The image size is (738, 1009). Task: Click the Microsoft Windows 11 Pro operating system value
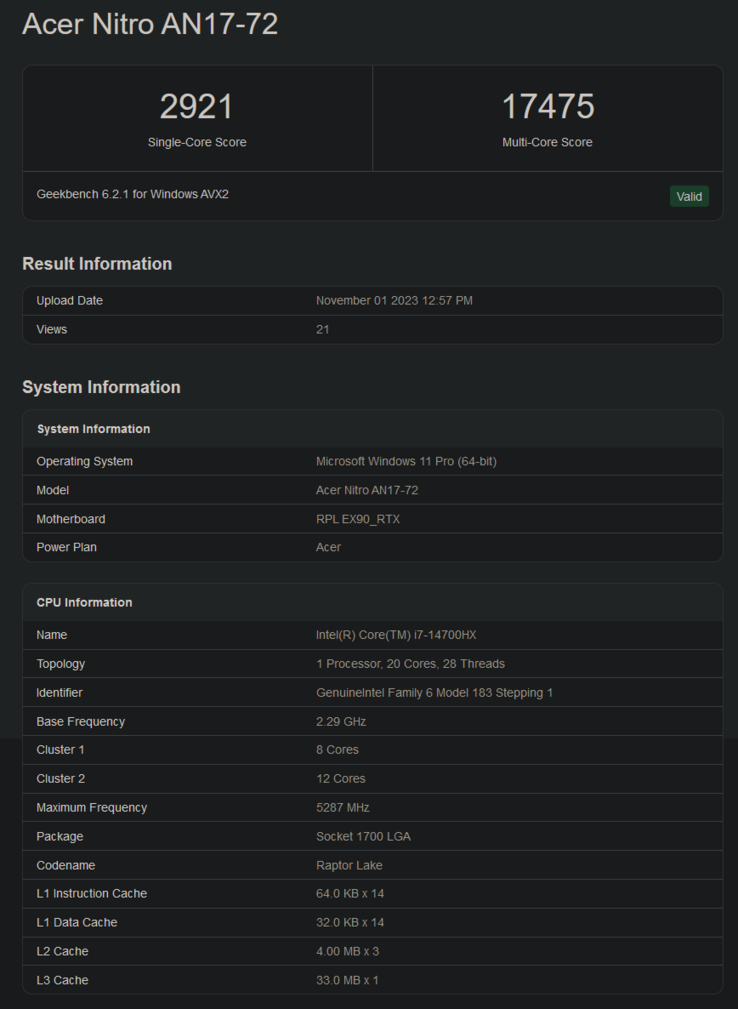tap(406, 461)
